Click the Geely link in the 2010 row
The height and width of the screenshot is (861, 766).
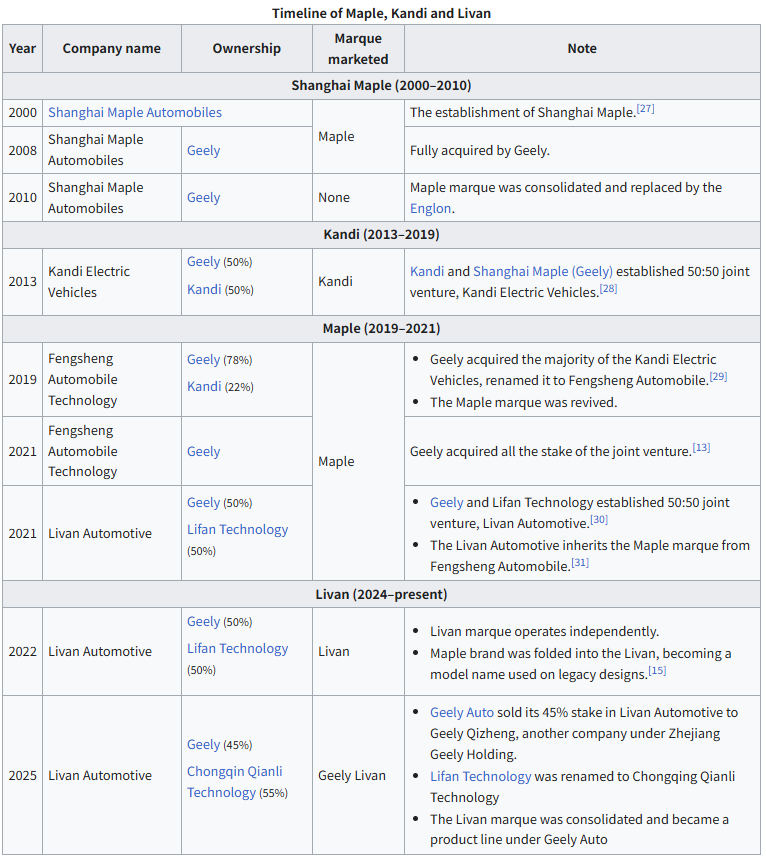click(203, 198)
